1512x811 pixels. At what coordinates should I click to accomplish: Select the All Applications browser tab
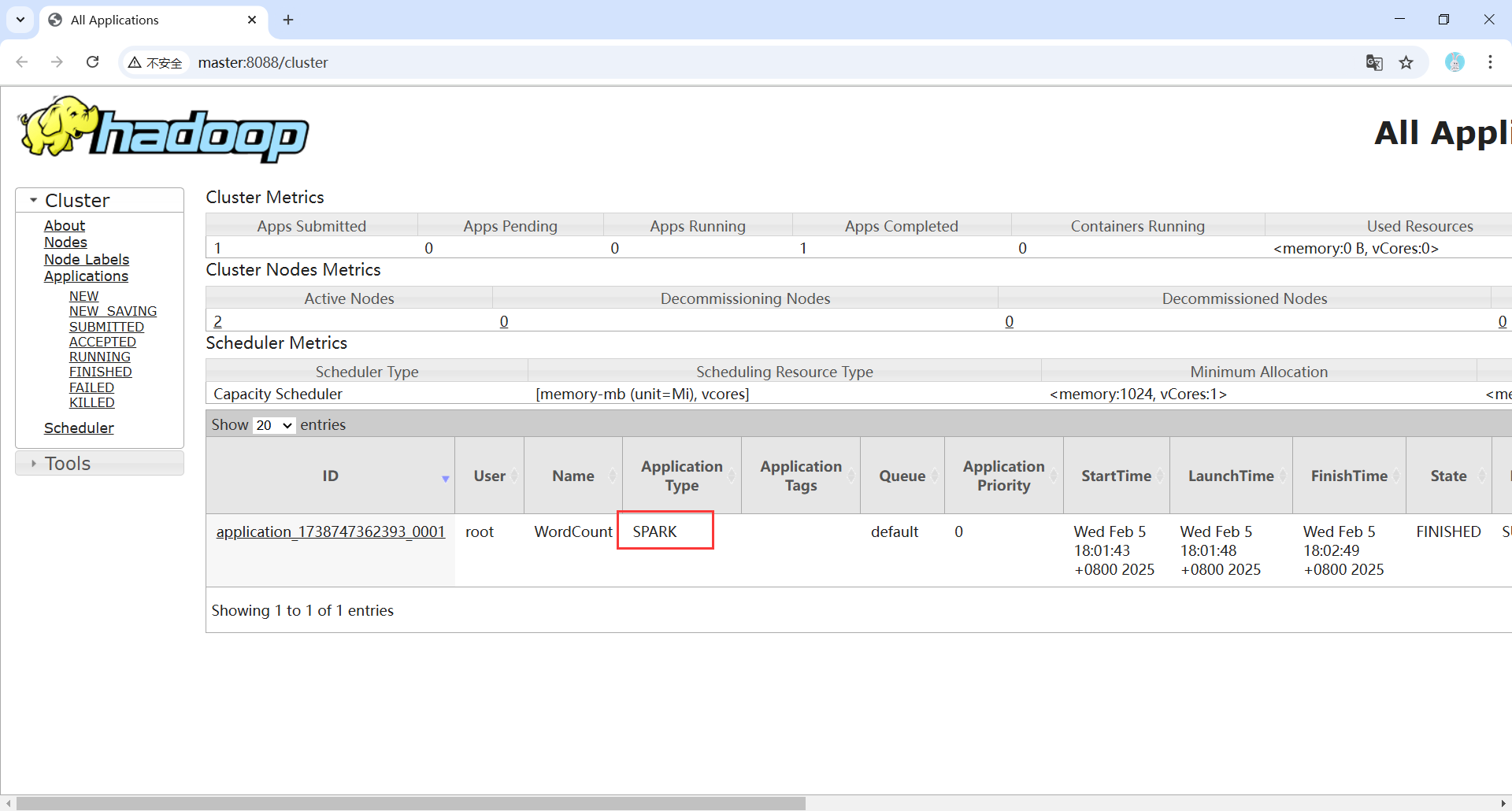click(x=153, y=20)
